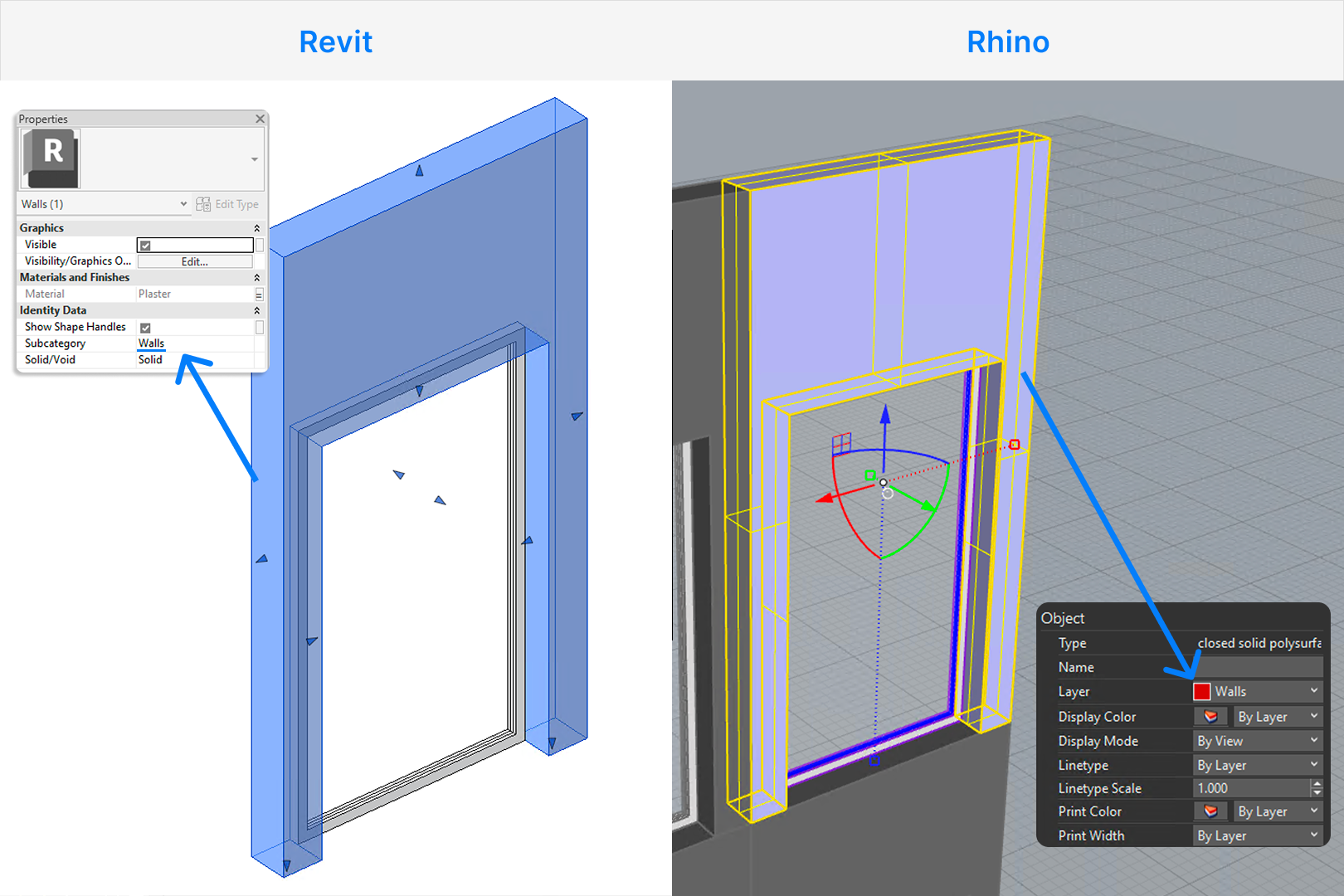
Task: Click the red gumball translation arrow
Action: pyautogui.click(x=825, y=498)
